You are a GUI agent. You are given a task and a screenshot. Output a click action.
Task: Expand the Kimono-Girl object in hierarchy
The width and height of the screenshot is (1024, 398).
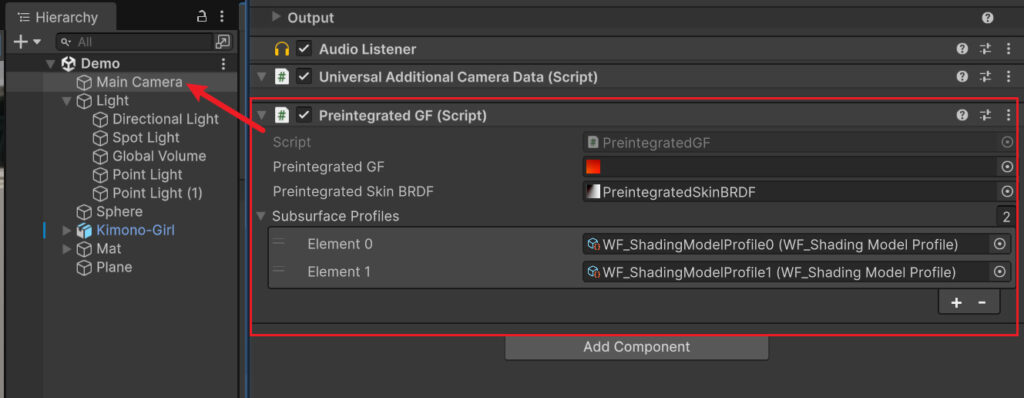click(x=66, y=231)
